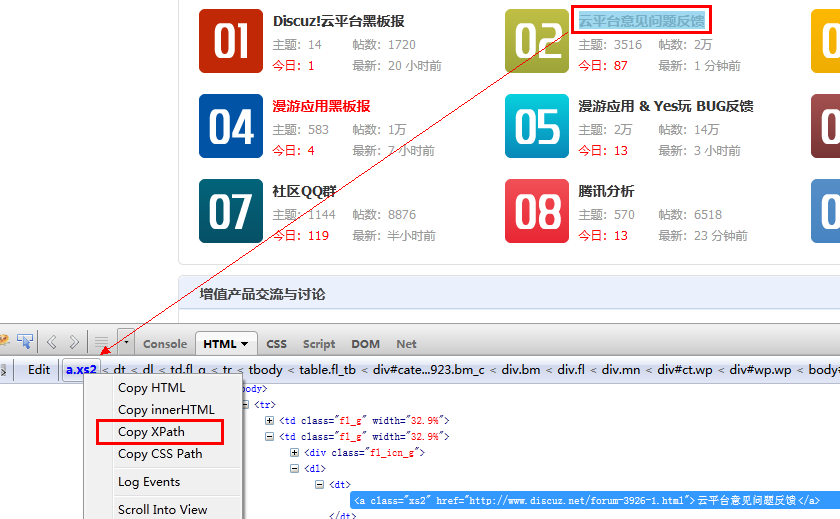Click the red 08 forum icon

[x=537, y=211]
